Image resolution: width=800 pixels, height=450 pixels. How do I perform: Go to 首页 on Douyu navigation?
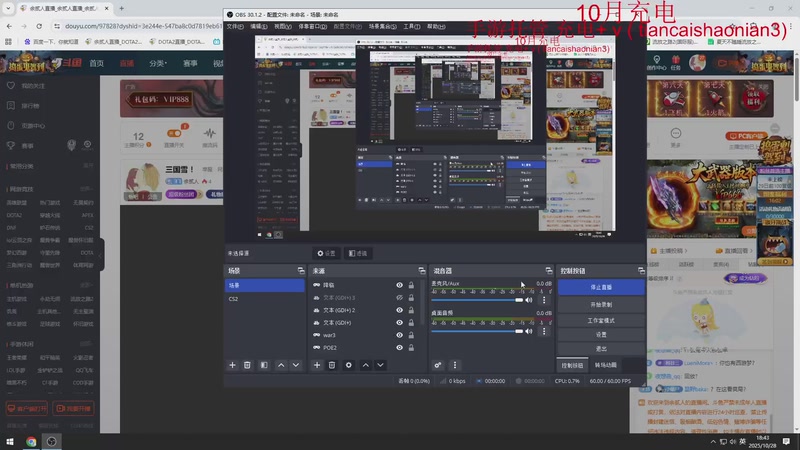pyautogui.click(x=96, y=63)
